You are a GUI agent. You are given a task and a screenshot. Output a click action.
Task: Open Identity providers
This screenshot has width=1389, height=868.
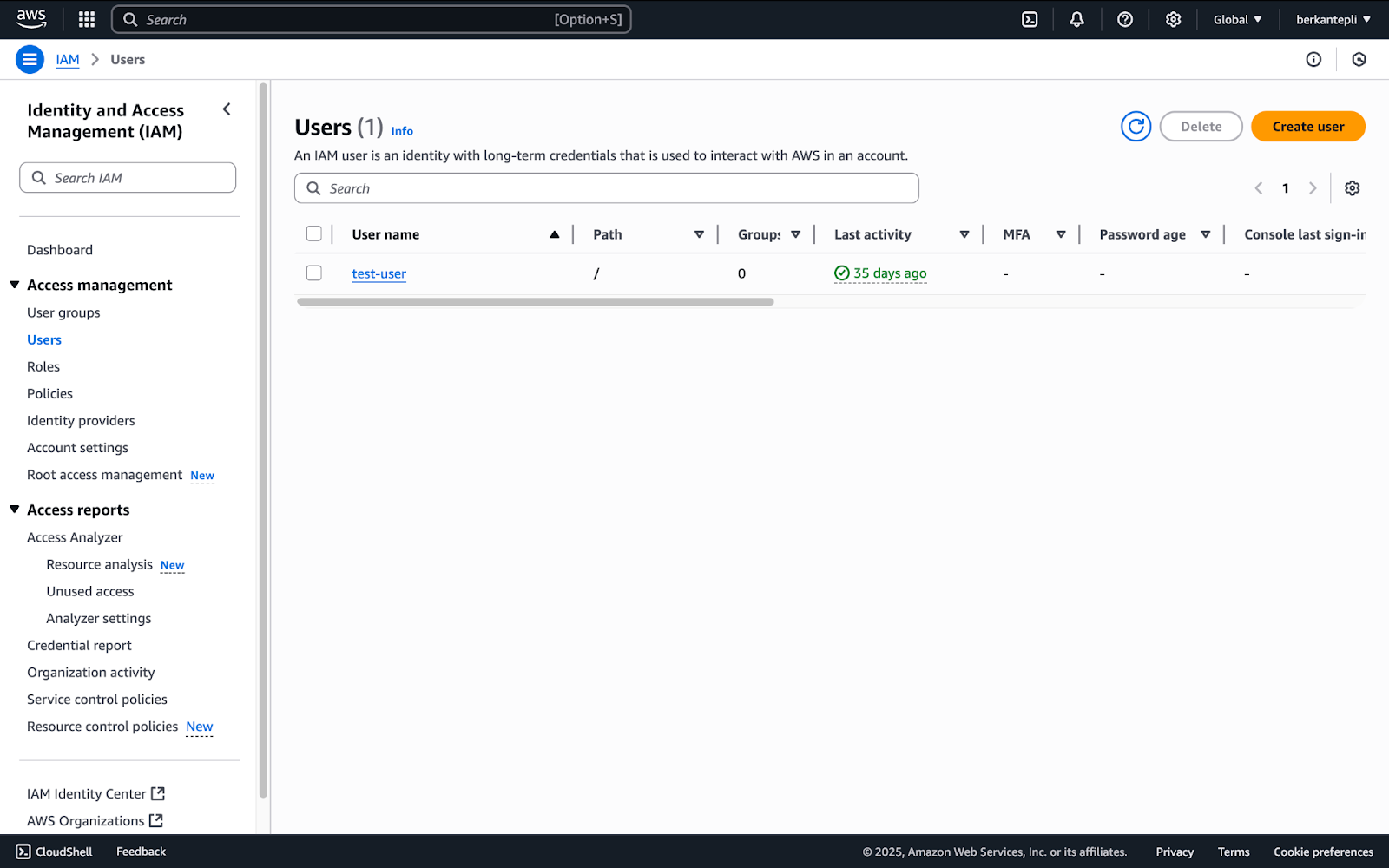pos(81,420)
